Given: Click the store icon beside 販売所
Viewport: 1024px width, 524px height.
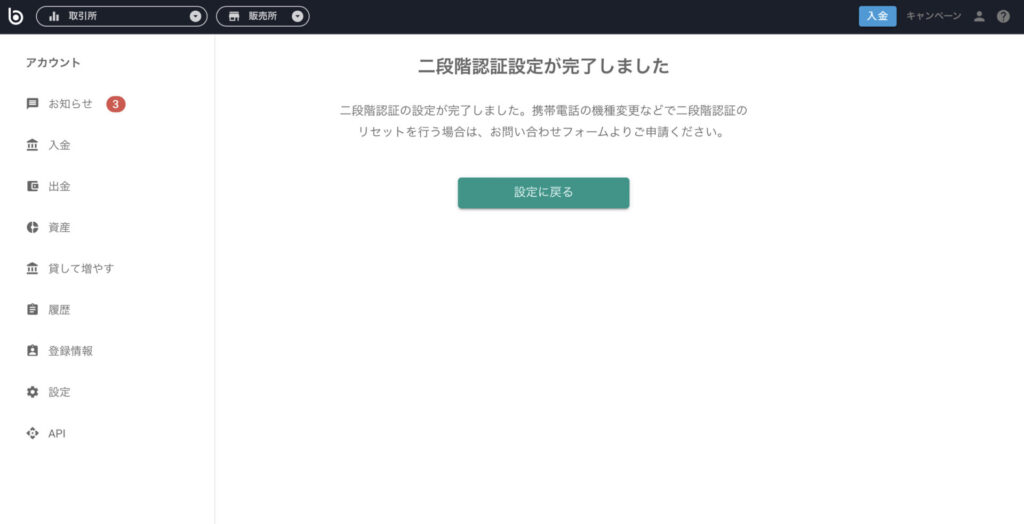Looking at the screenshot, I should pos(234,16).
